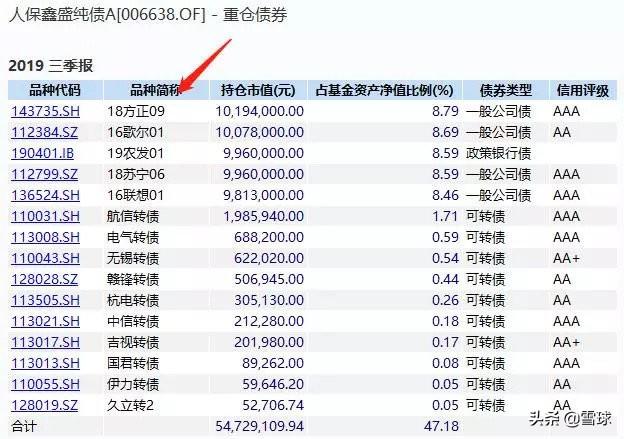Select the 136524.SH code link
Screen dimensions: 624x439
point(45,195)
